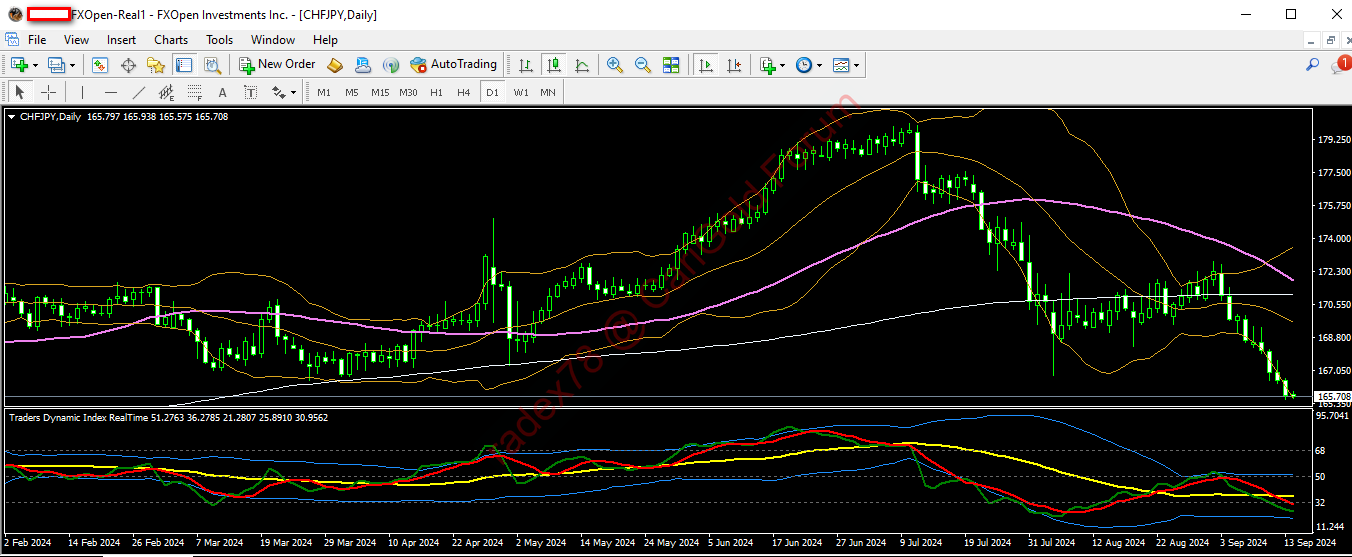Screen dimensions: 1352x557
Task: Switch to M30 timeframe
Action: coord(408,92)
